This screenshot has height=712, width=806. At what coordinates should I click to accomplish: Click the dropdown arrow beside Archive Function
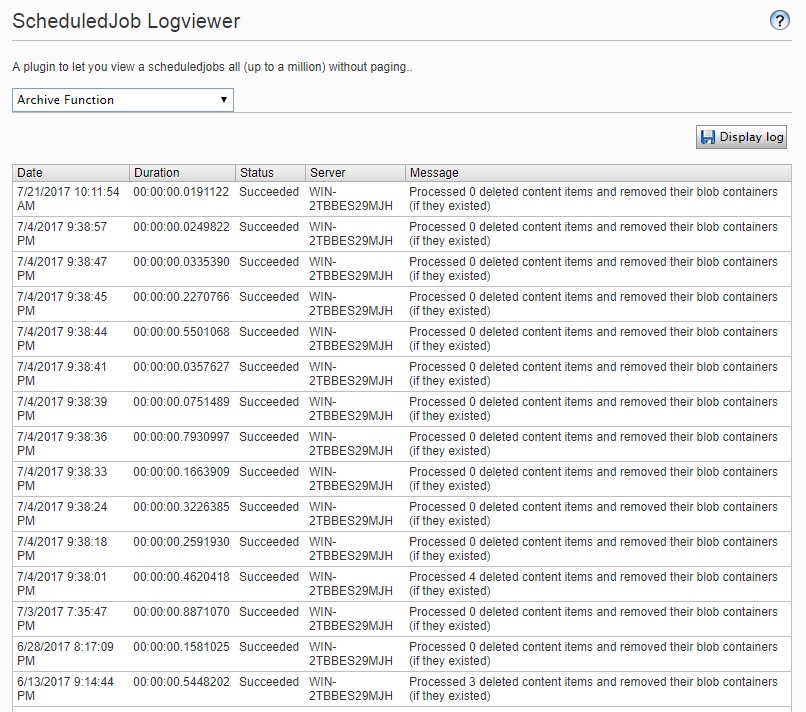(x=222, y=100)
